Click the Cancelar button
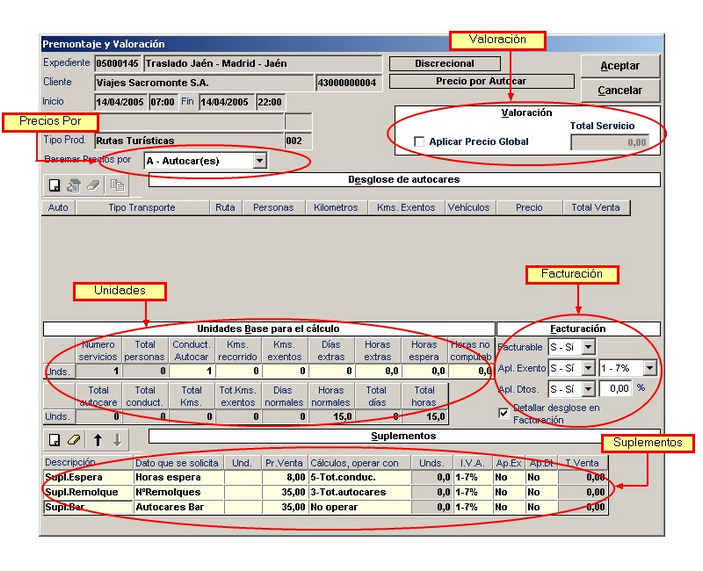The width and height of the screenshot is (703, 571). [620, 91]
